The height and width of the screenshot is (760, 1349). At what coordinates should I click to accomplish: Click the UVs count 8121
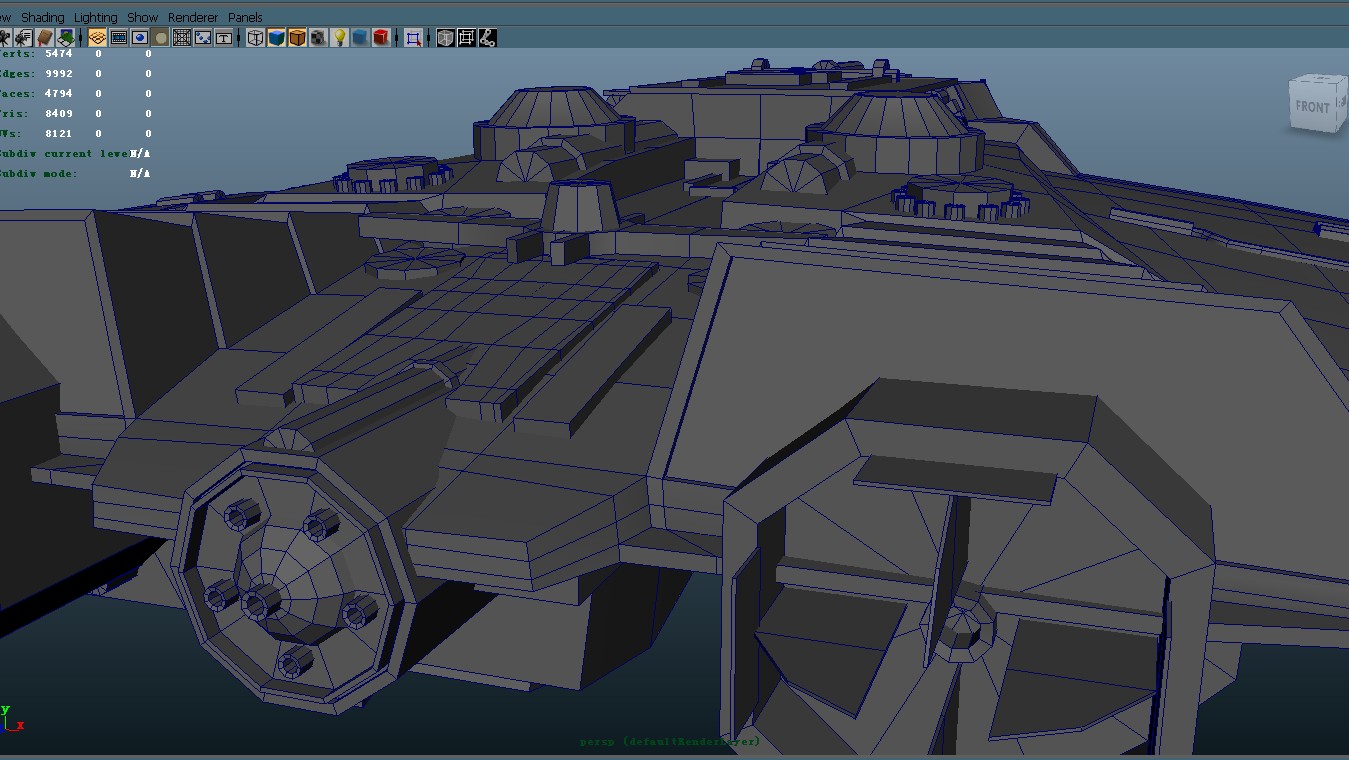[x=59, y=134]
